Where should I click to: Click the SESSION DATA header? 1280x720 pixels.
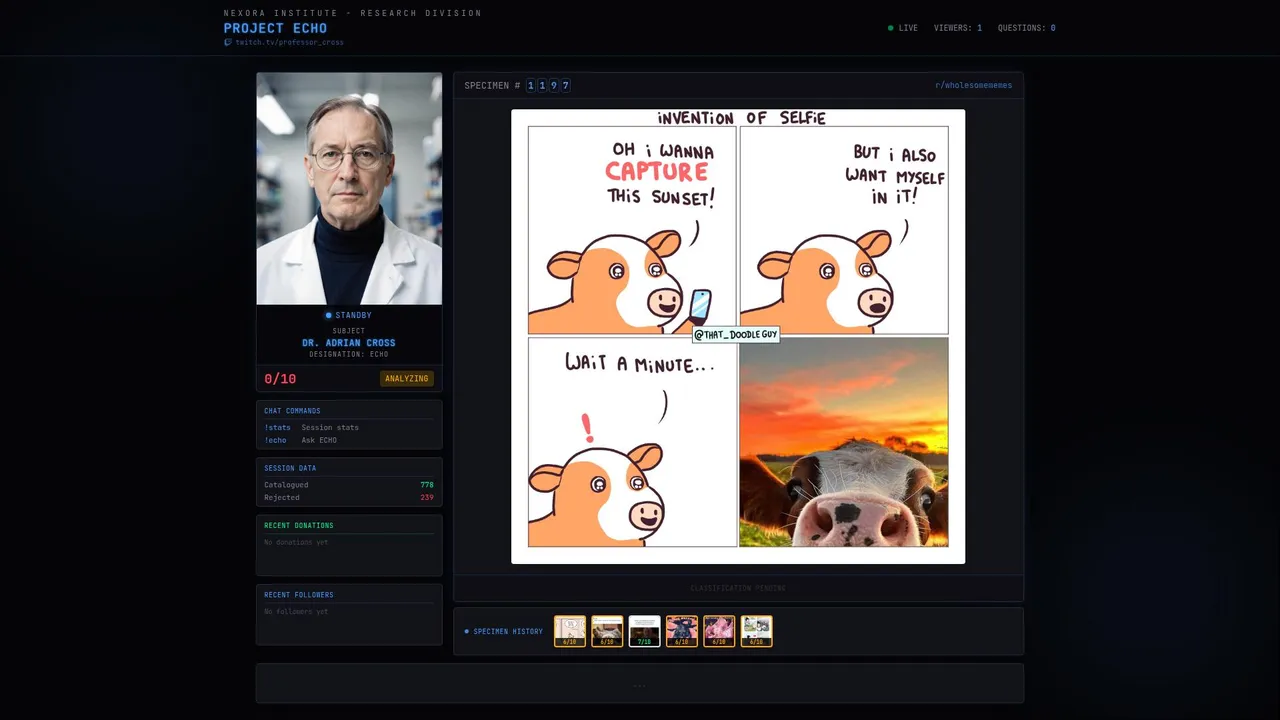click(x=290, y=468)
